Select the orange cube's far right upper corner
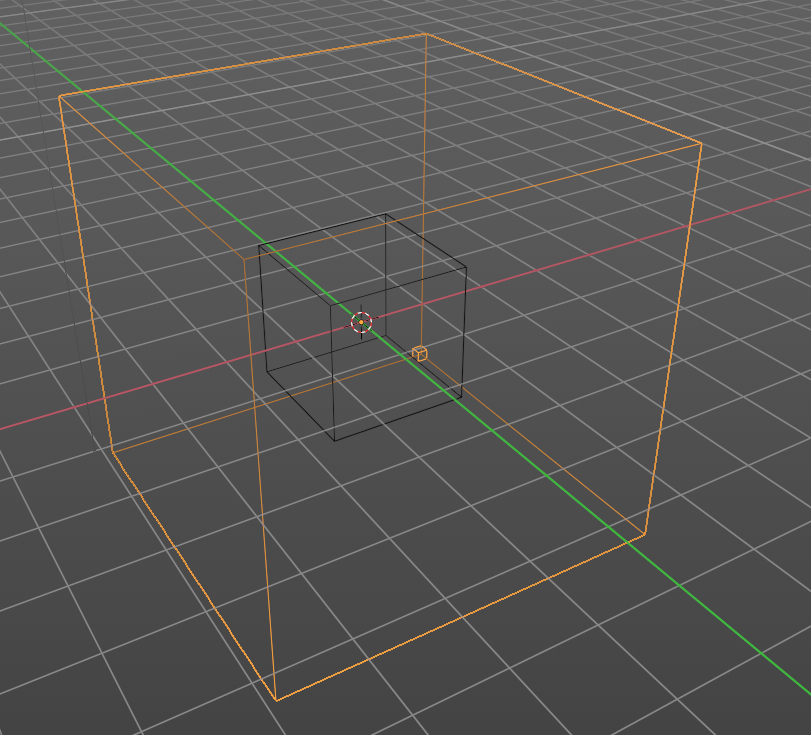The image size is (811, 735). tap(701, 143)
